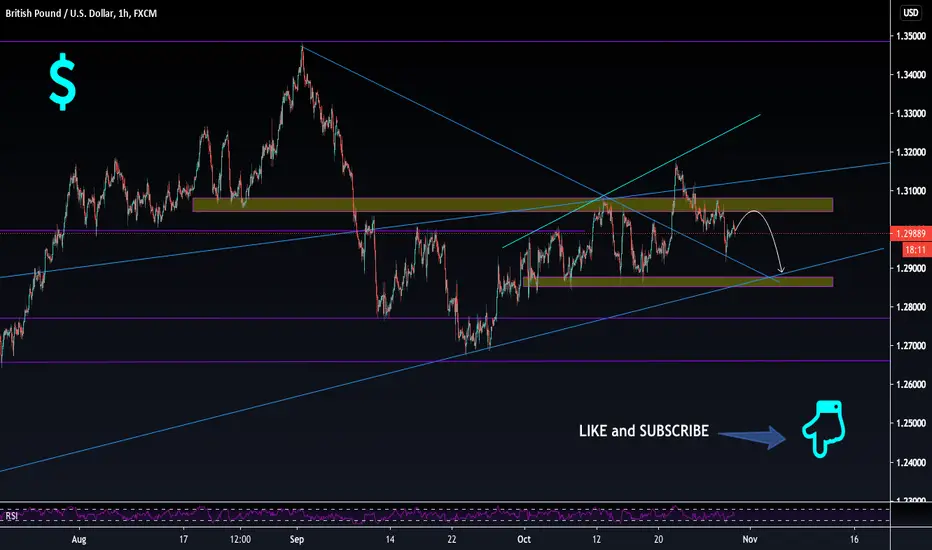
Task: Select the LIKE and SUBSCRIBE text label
Action: [x=644, y=431]
